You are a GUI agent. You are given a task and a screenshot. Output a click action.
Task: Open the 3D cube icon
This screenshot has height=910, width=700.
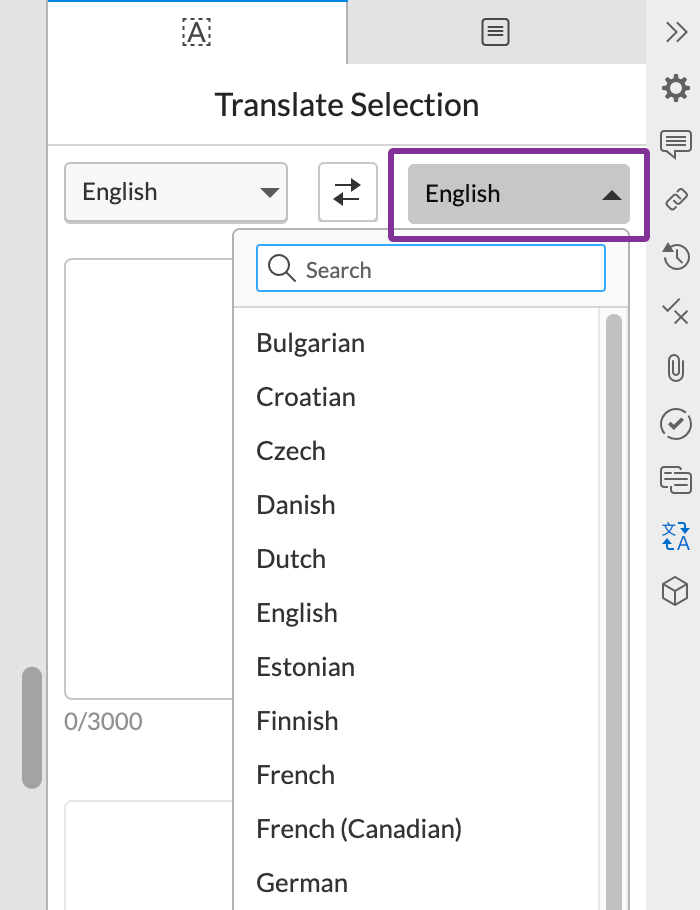point(677,593)
